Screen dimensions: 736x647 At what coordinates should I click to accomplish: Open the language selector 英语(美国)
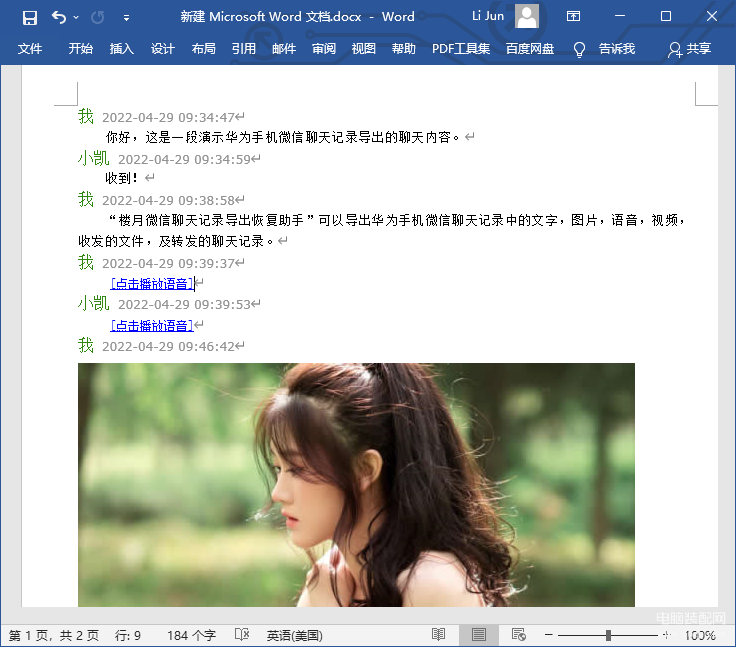294,635
